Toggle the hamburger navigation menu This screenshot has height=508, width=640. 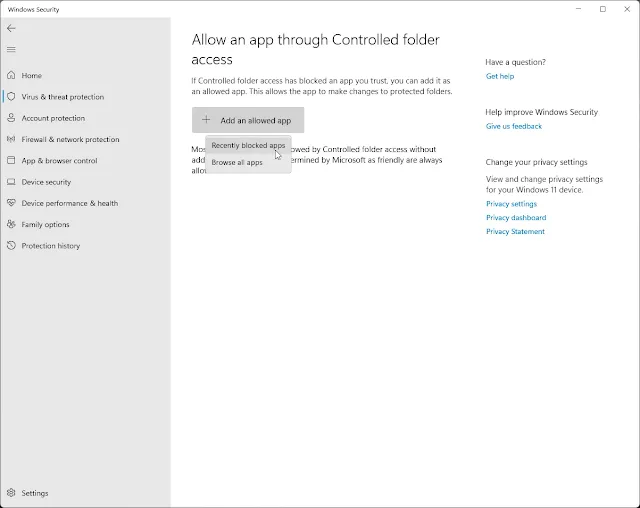[11, 49]
